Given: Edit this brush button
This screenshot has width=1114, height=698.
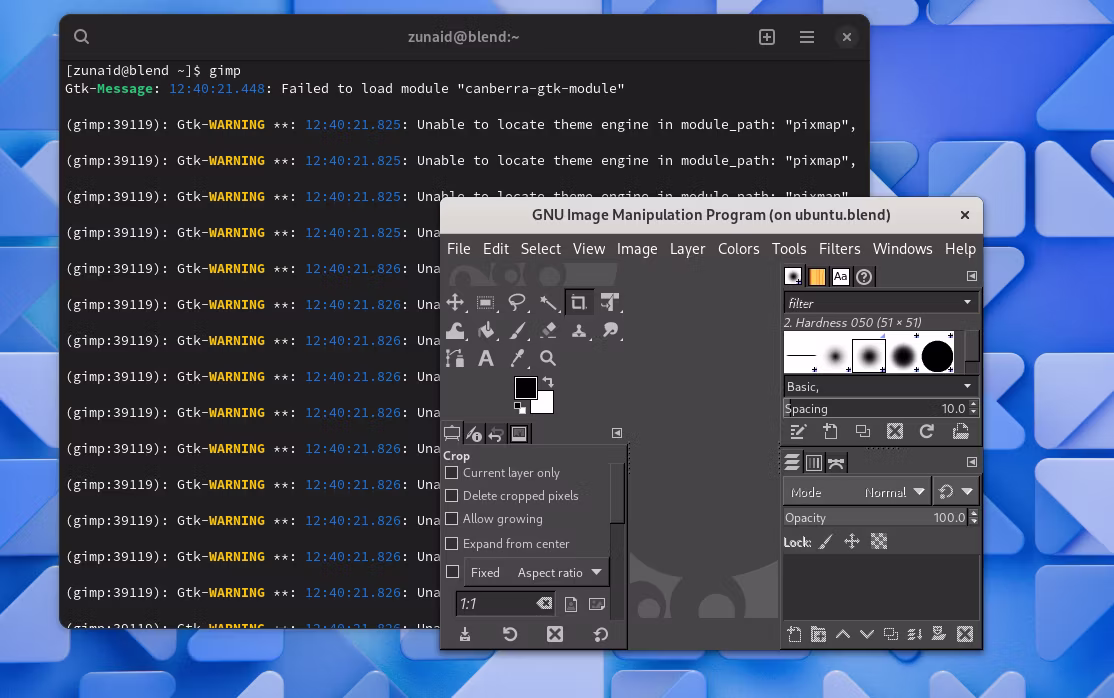Looking at the screenshot, I should point(798,431).
